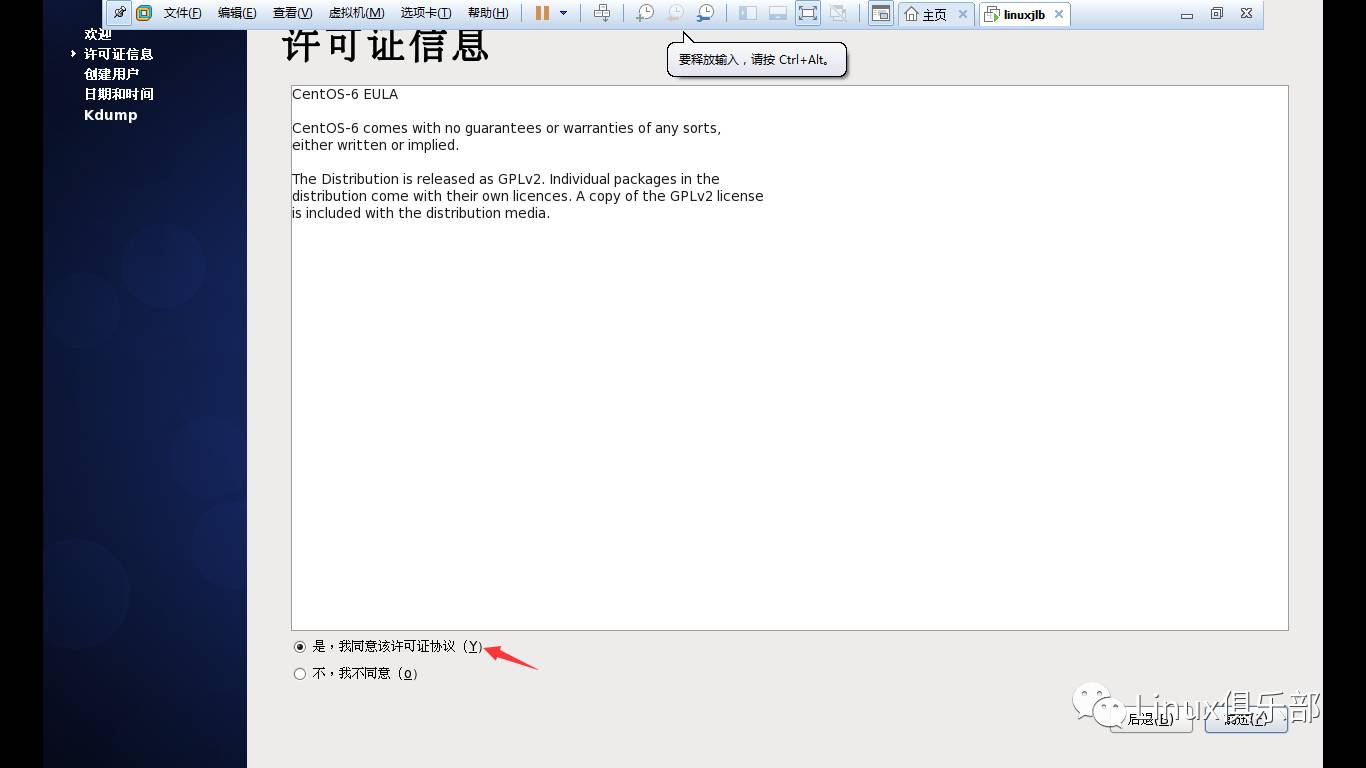Take a snapshot of the virtual machine

645,13
